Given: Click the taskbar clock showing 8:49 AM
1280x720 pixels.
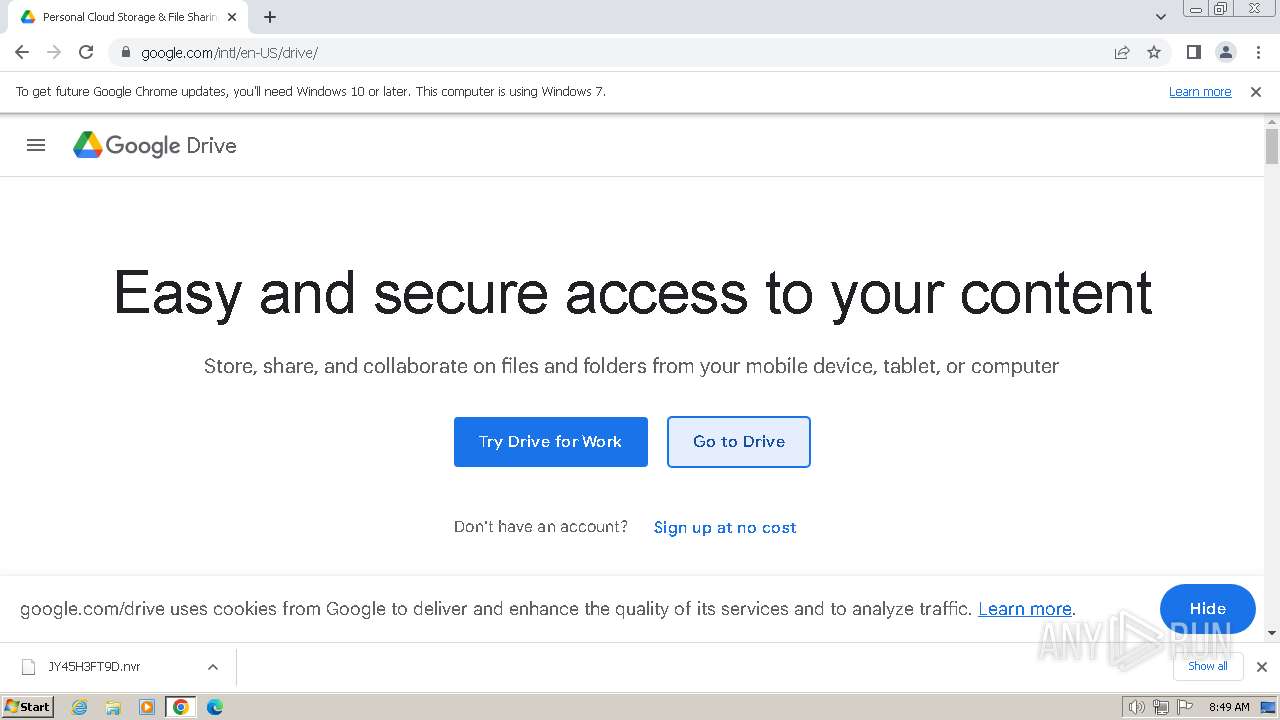Looking at the screenshot, I should 1229,707.
